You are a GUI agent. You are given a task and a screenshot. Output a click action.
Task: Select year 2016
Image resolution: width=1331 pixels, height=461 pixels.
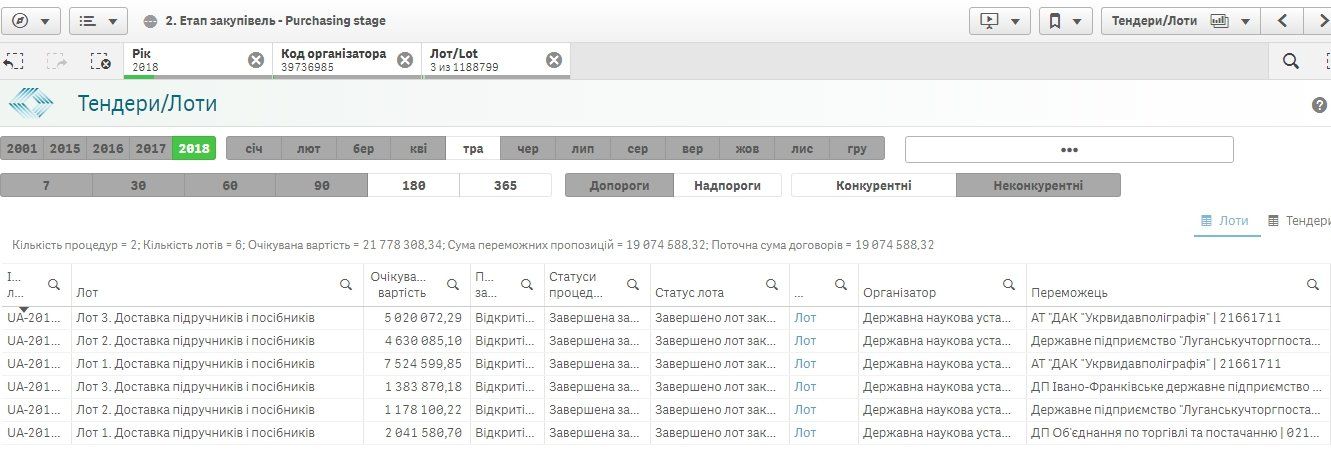click(x=108, y=148)
